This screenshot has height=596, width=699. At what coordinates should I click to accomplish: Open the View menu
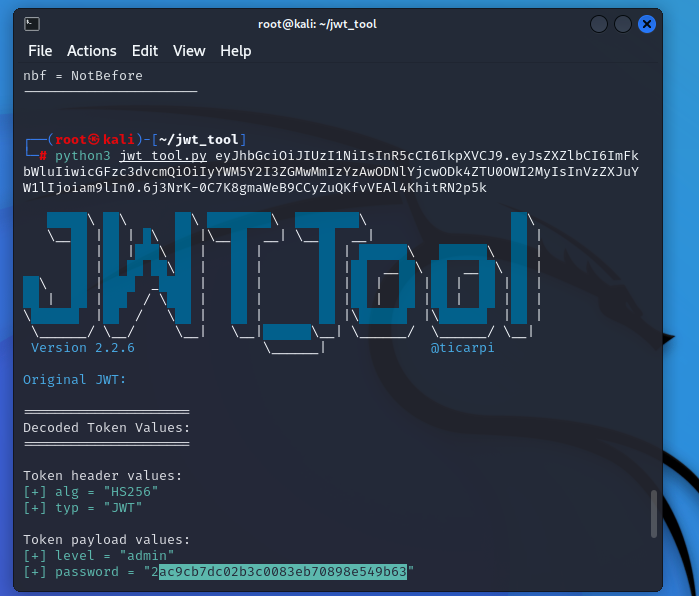pyautogui.click(x=189, y=51)
